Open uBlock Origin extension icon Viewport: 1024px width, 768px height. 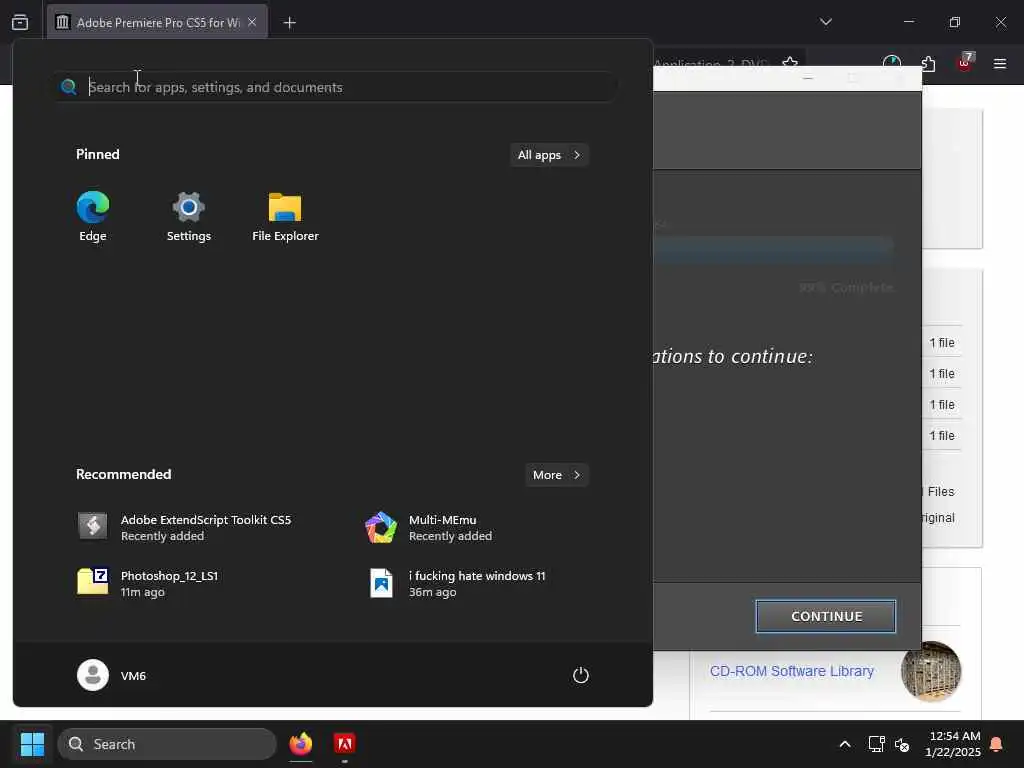tap(965, 62)
